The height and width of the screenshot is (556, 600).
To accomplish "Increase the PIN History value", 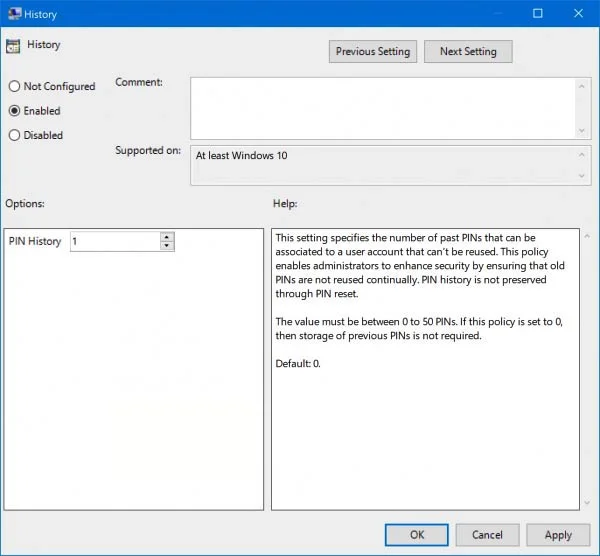I will click(166, 237).
